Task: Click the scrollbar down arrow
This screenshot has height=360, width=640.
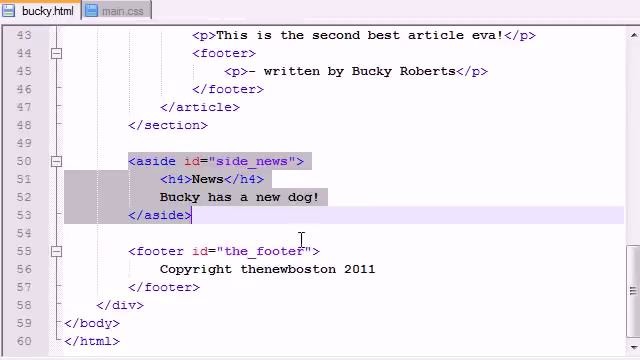Action: click(633, 348)
